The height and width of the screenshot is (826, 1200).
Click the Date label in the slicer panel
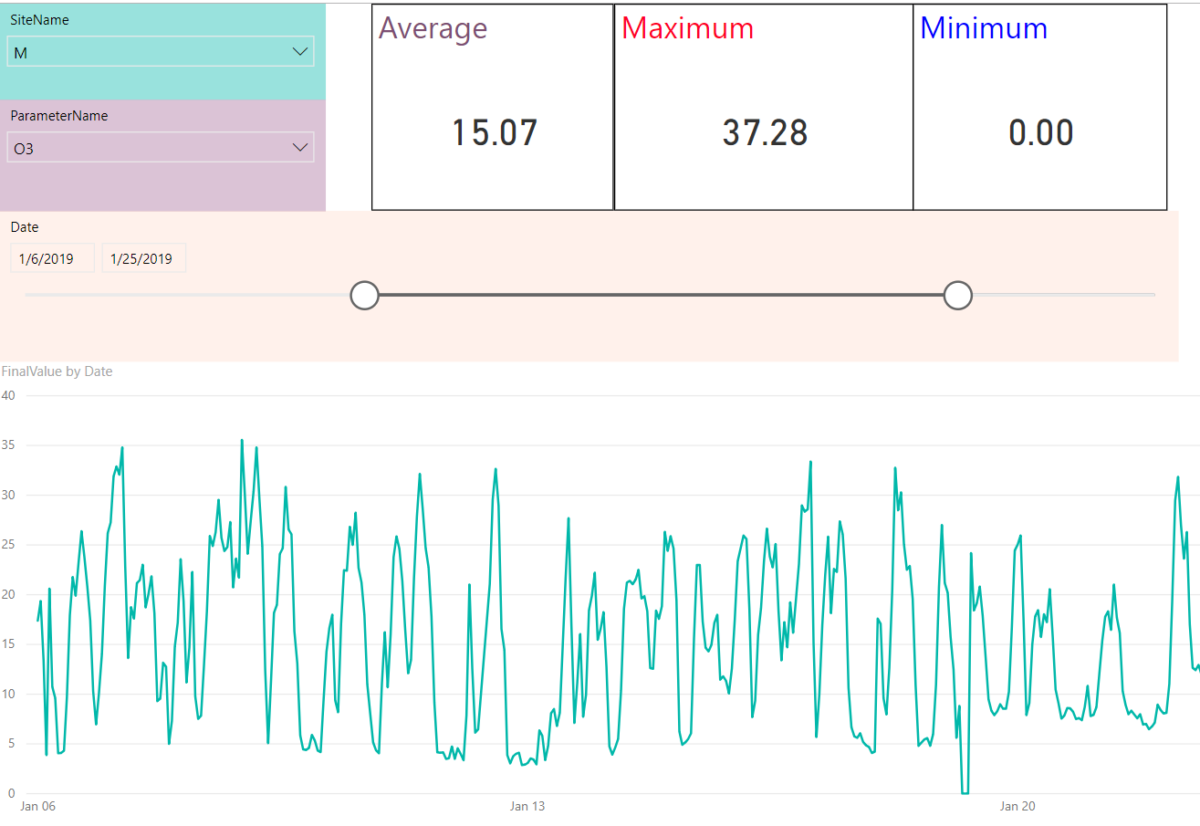25,227
